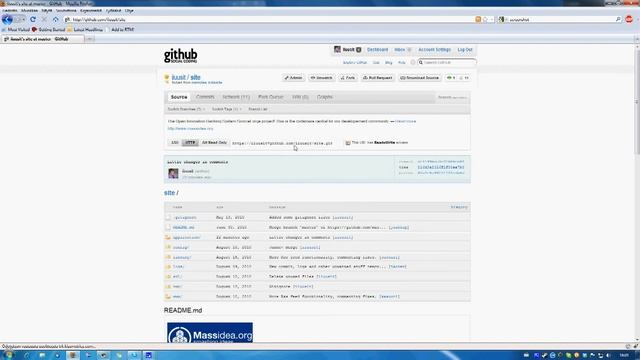Open the Wiki (0) tab

pos(300,97)
